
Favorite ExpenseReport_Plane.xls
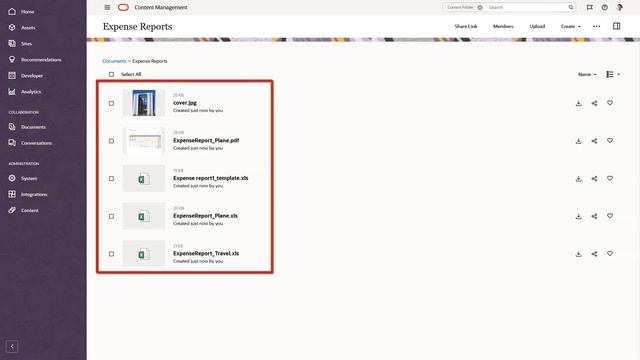coord(610,216)
